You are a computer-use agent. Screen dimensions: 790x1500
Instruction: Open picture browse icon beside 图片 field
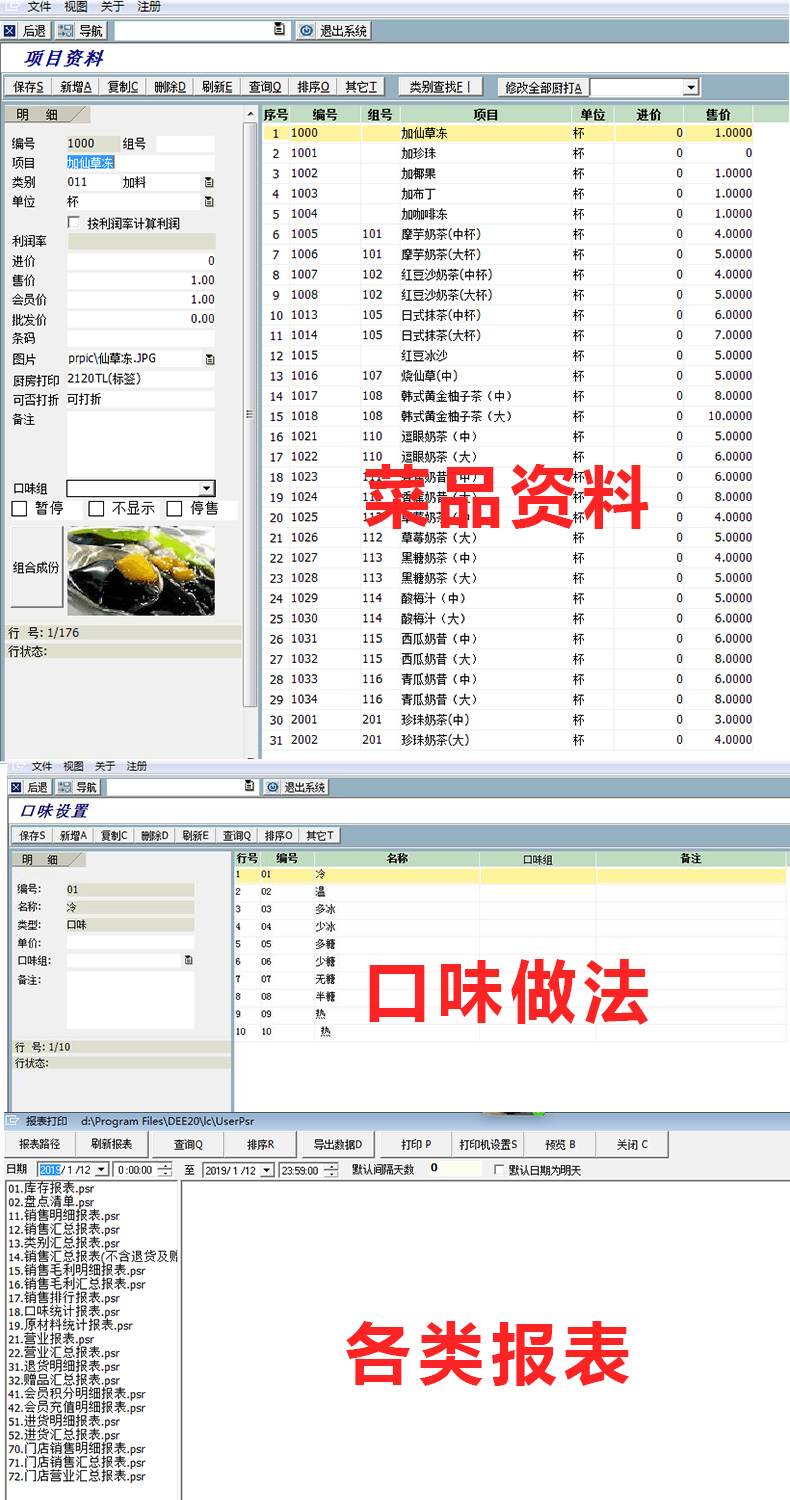click(x=209, y=358)
